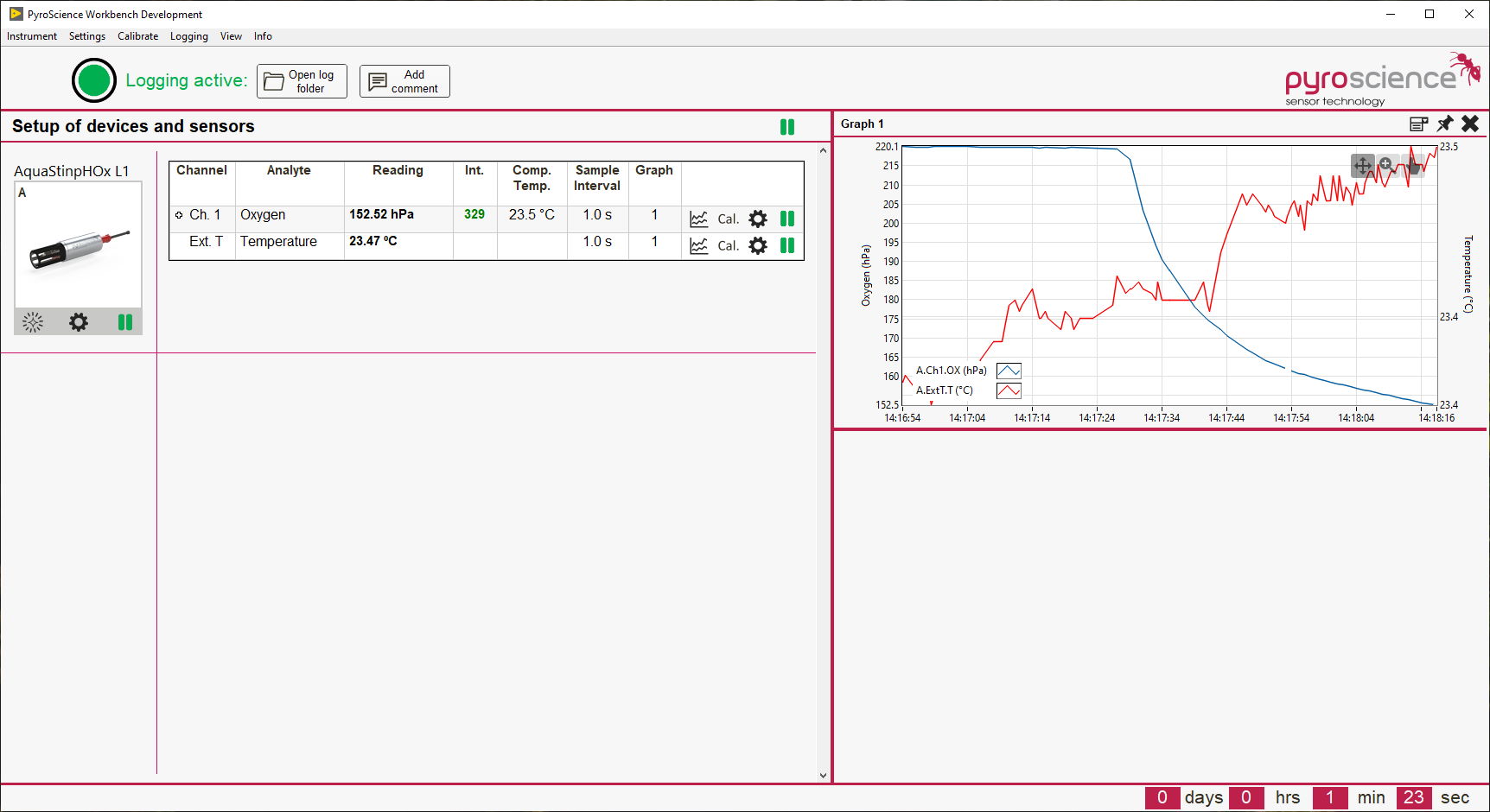Image resolution: width=1490 pixels, height=812 pixels.
Task: Open the View menu
Action: pos(231,36)
